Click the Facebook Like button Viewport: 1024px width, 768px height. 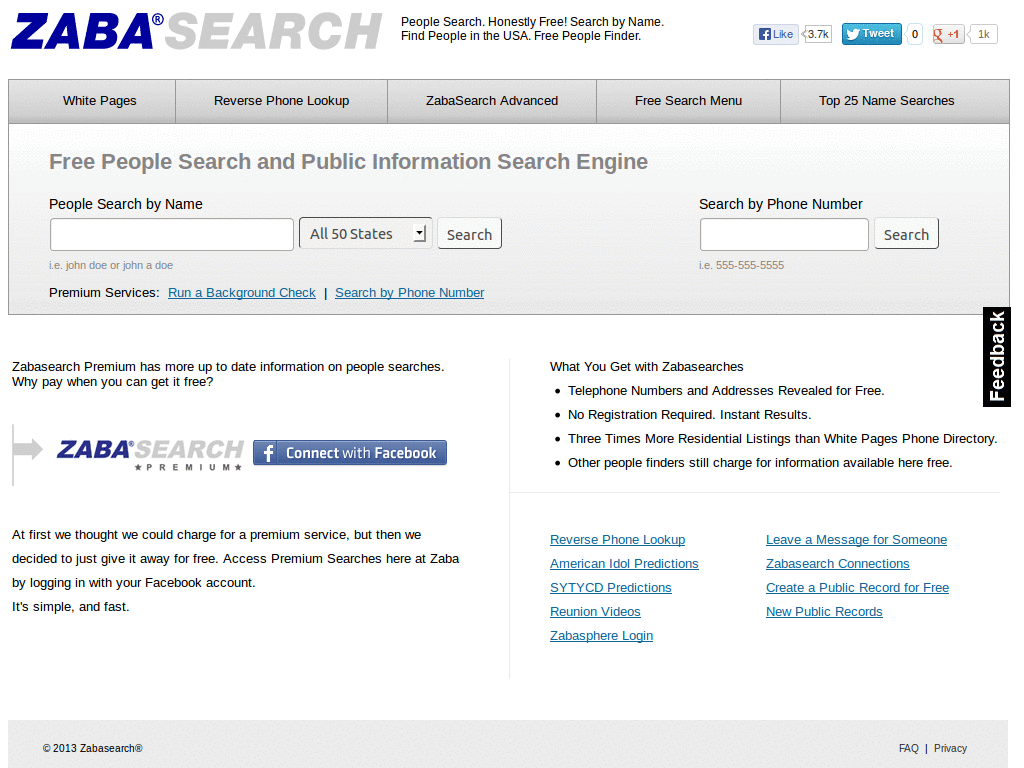775,34
